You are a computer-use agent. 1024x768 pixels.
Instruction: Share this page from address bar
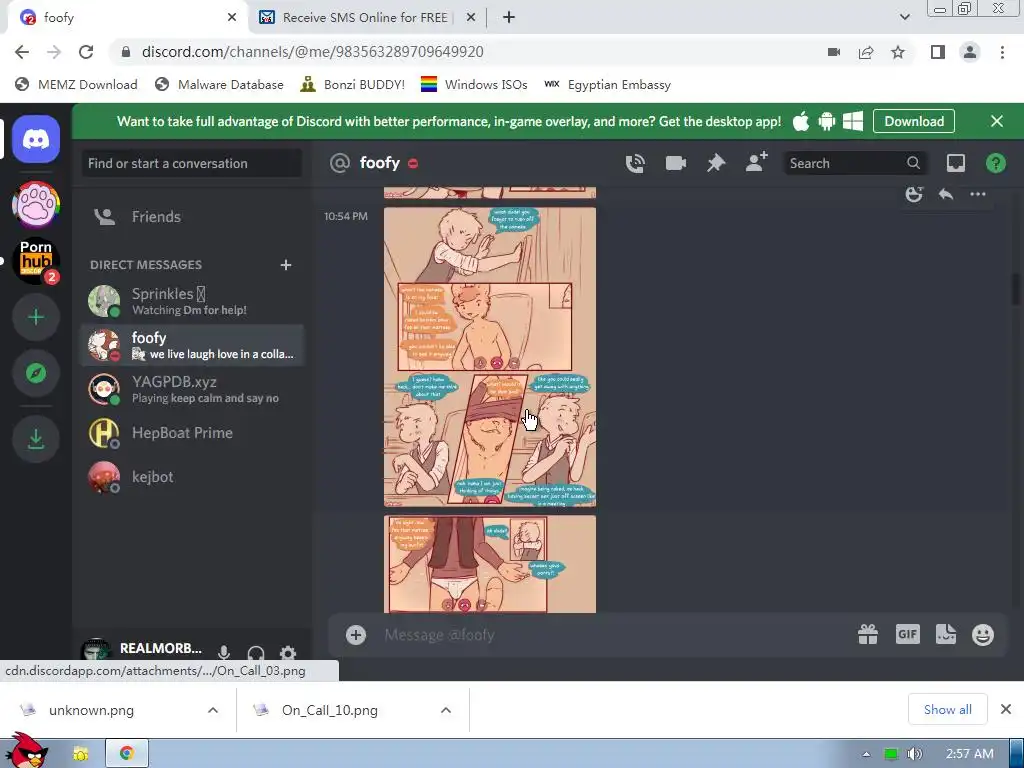866,52
